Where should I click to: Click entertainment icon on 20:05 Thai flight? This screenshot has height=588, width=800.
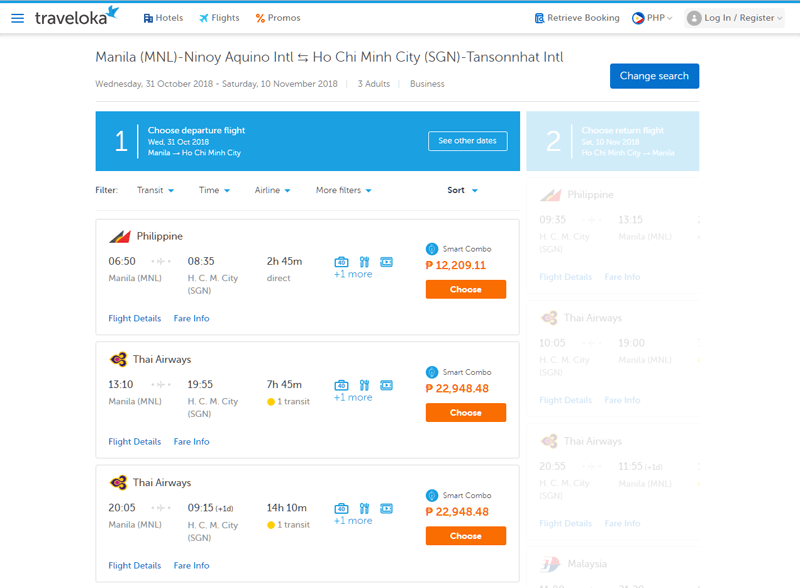pyautogui.click(x=387, y=508)
